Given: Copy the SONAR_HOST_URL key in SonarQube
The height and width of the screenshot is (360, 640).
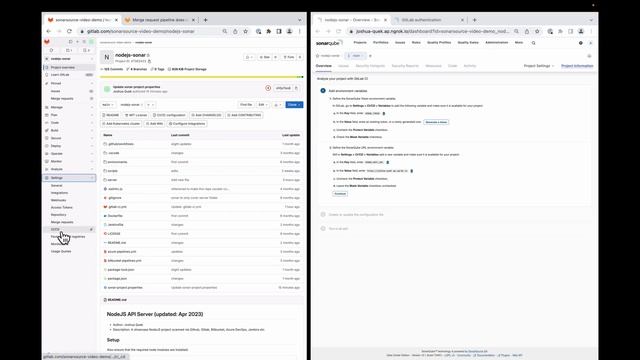Looking at the screenshot, I should 387,162.
